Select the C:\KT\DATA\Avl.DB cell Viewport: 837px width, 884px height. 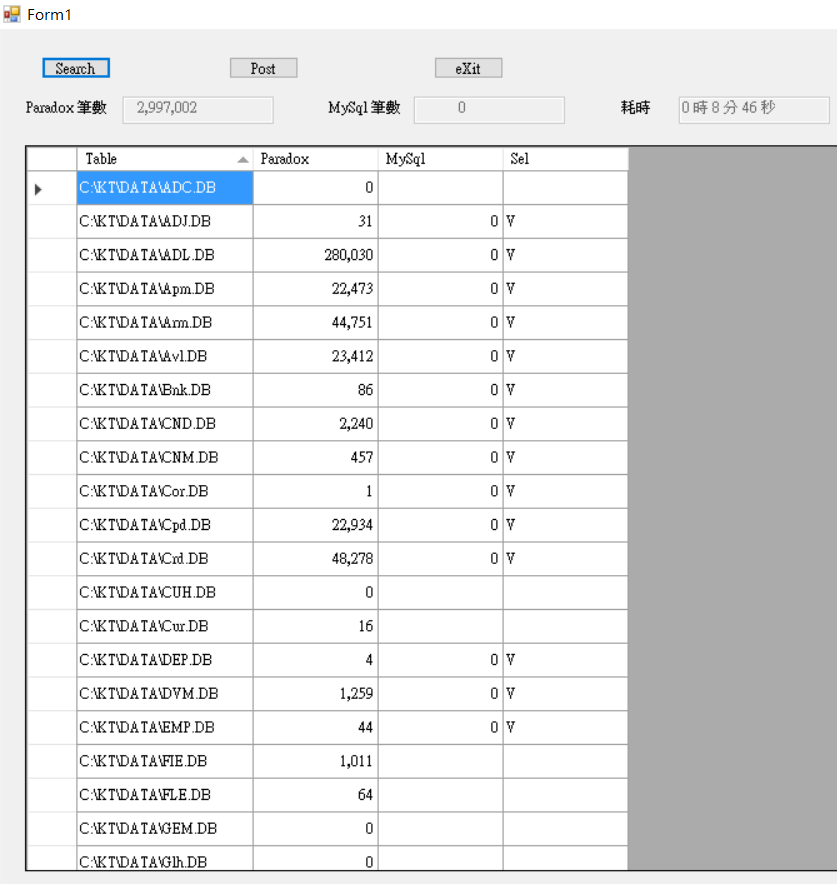tap(165, 356)
